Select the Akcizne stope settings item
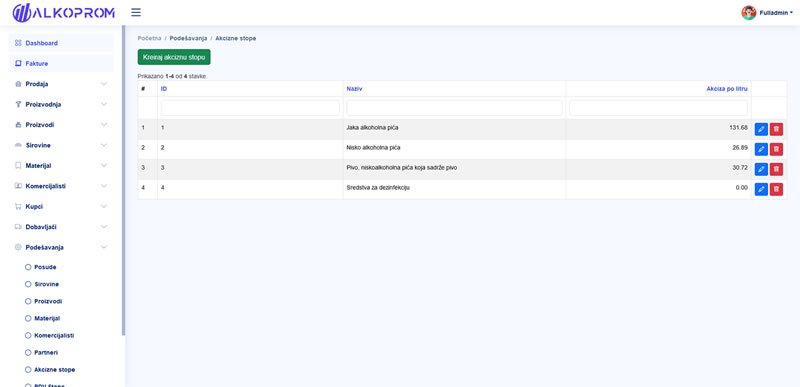 point(55,370)
